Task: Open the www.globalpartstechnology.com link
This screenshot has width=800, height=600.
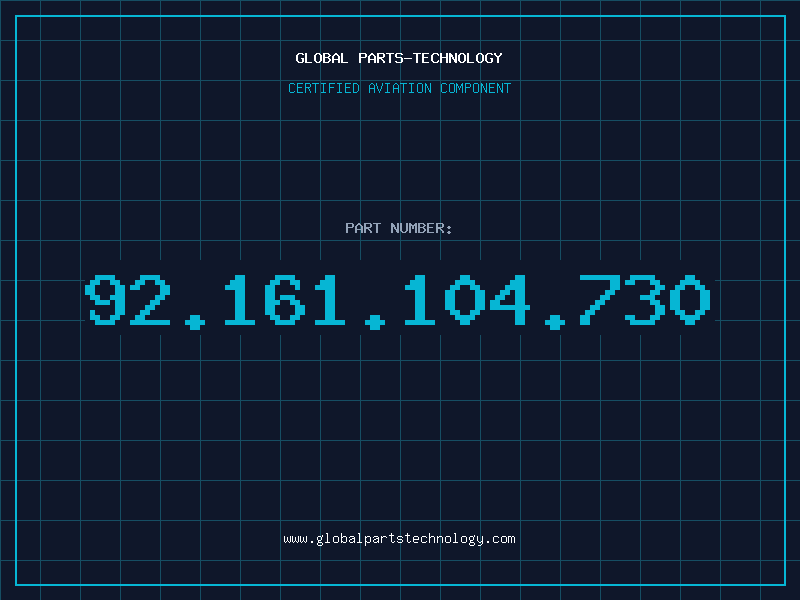Action: coord(399,539)
